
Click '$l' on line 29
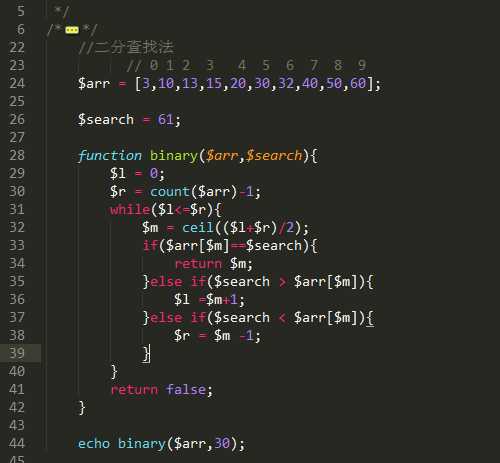coord(118,174)
